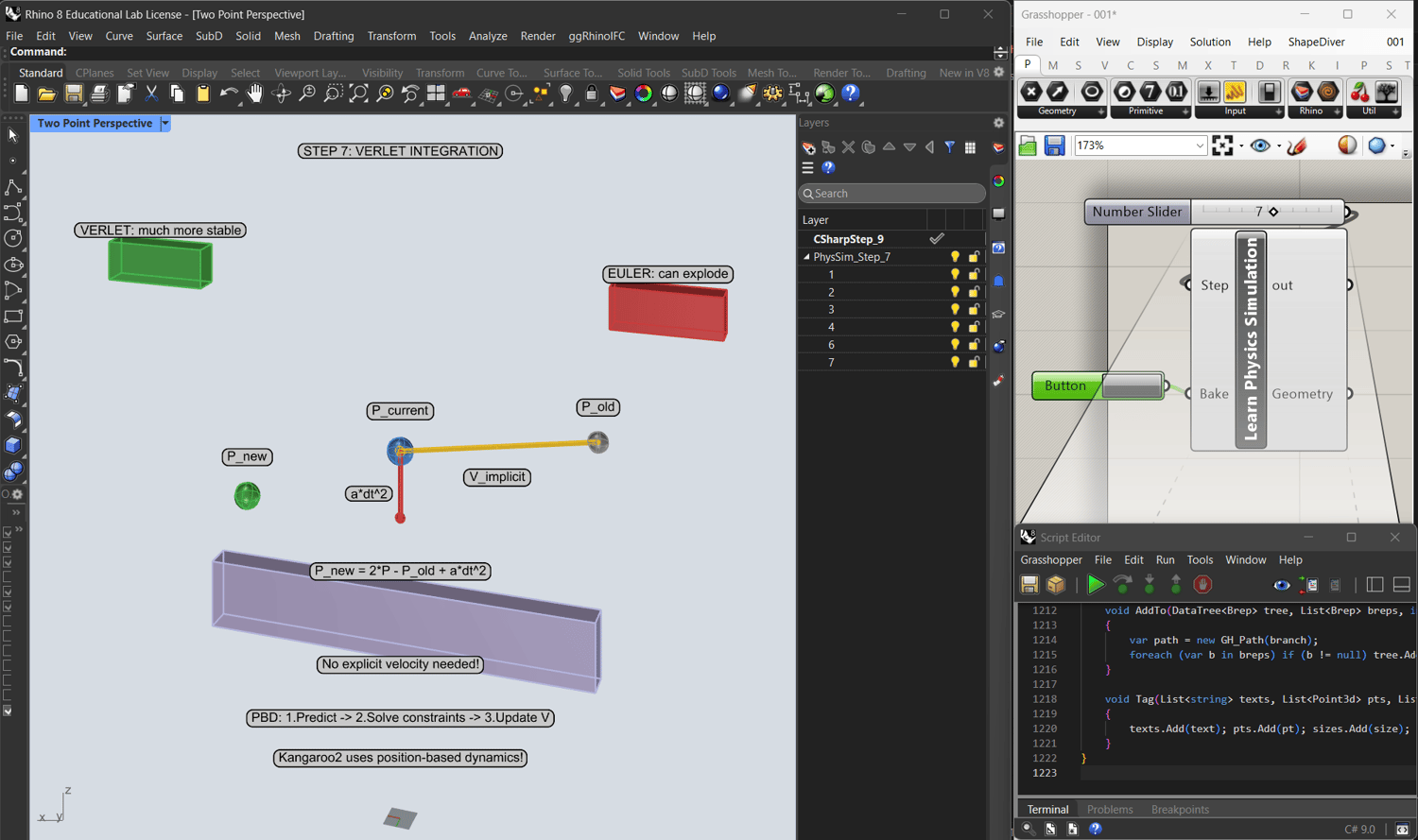Click the zoom extents icon on Grasshopper canvas toolbar

click(1222, 146)
